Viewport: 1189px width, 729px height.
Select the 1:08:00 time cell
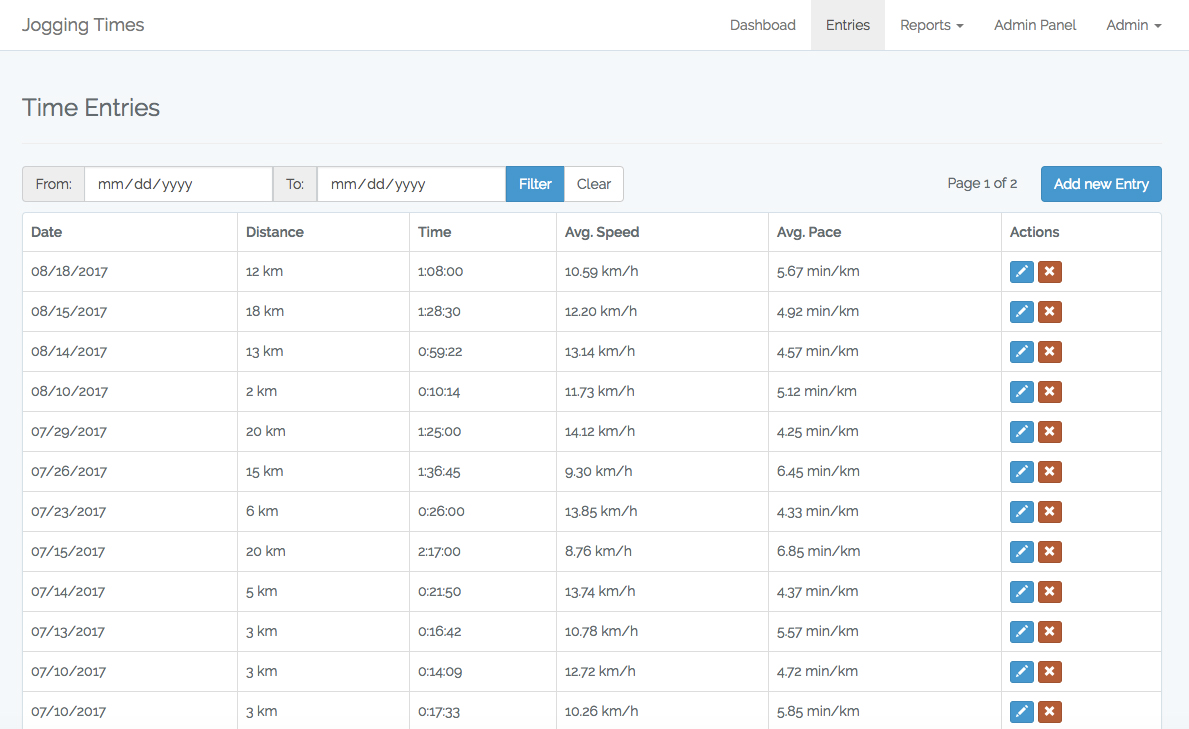point(483,272)
